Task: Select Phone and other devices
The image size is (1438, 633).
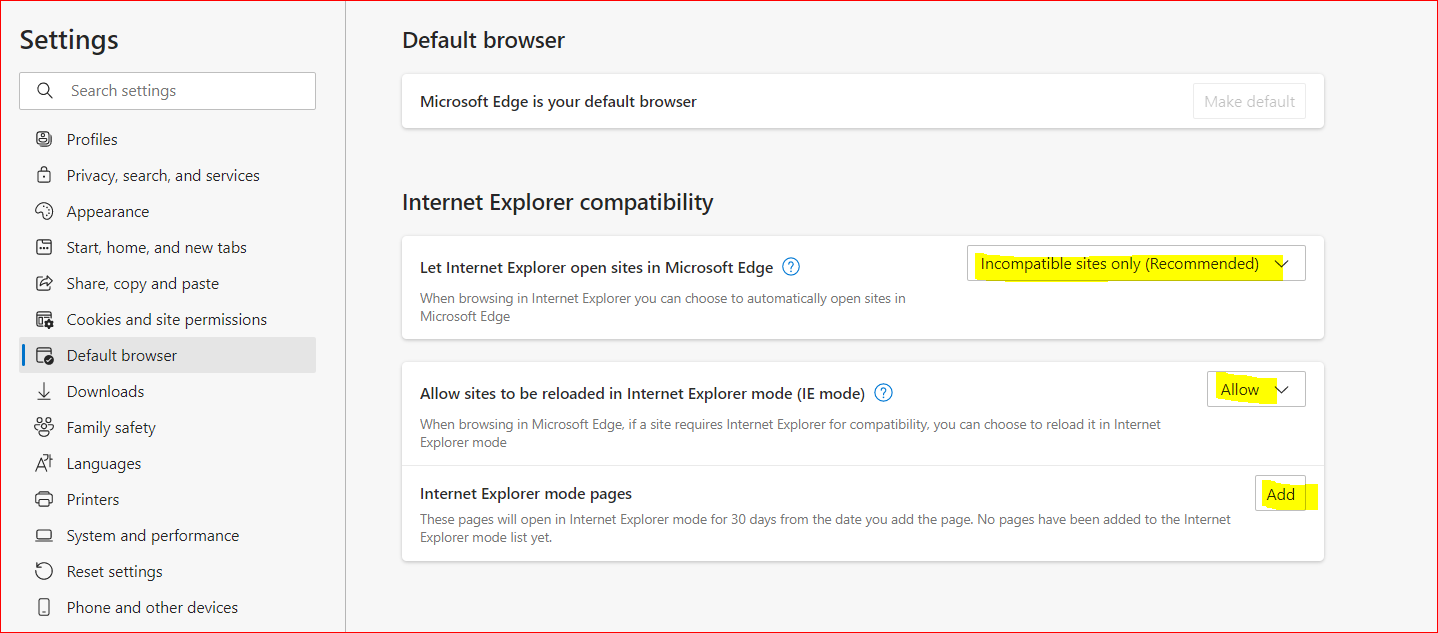Action: [x=152, y=607]
